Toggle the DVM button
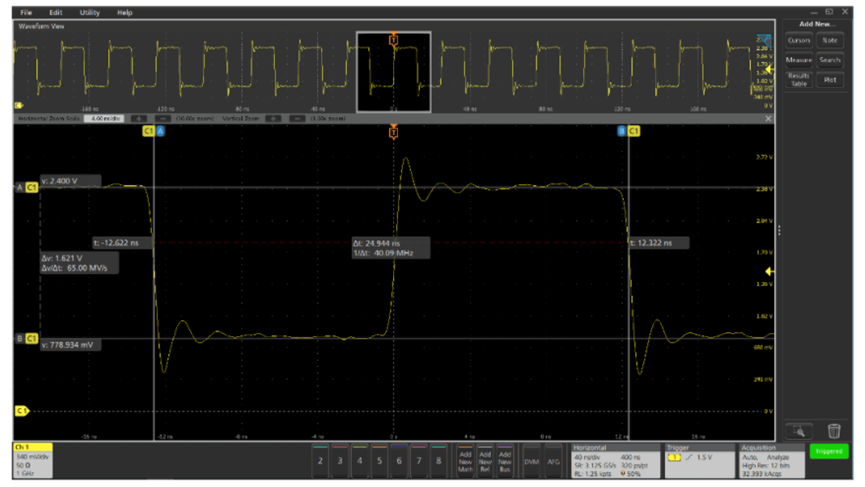Image resolution: width=865 pixels, height=487 pixels. click(x=532, y=460)
